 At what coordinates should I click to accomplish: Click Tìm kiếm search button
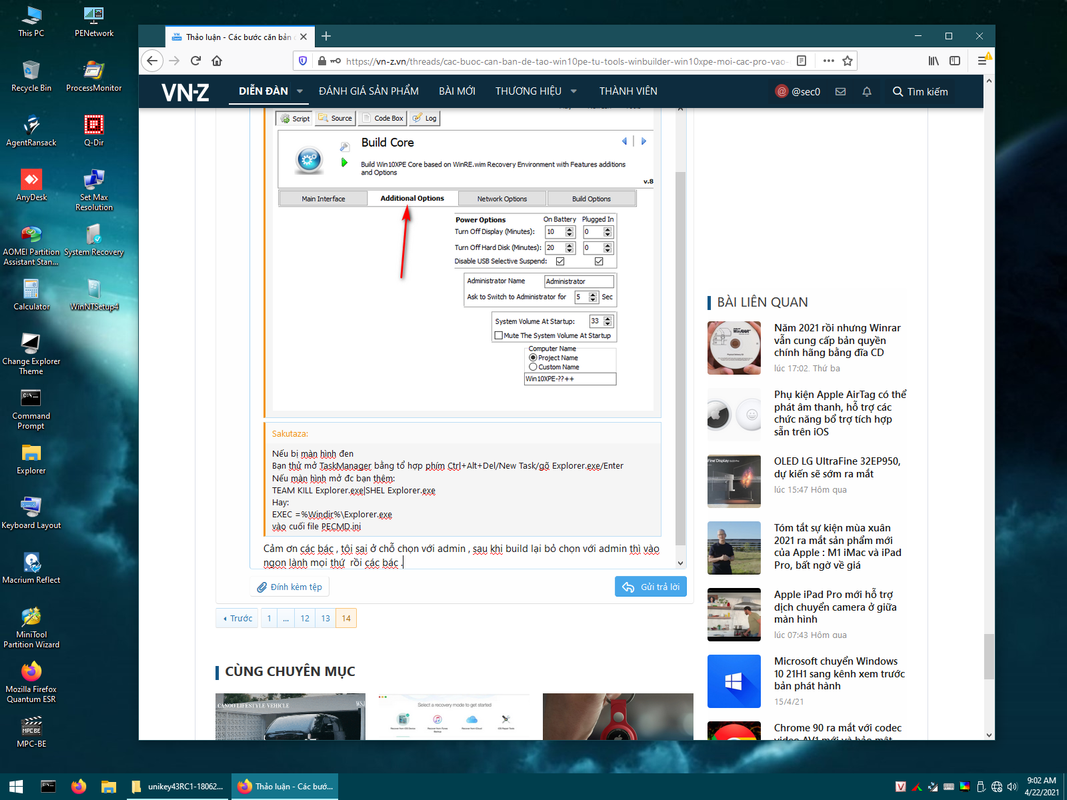coord(920,91)
